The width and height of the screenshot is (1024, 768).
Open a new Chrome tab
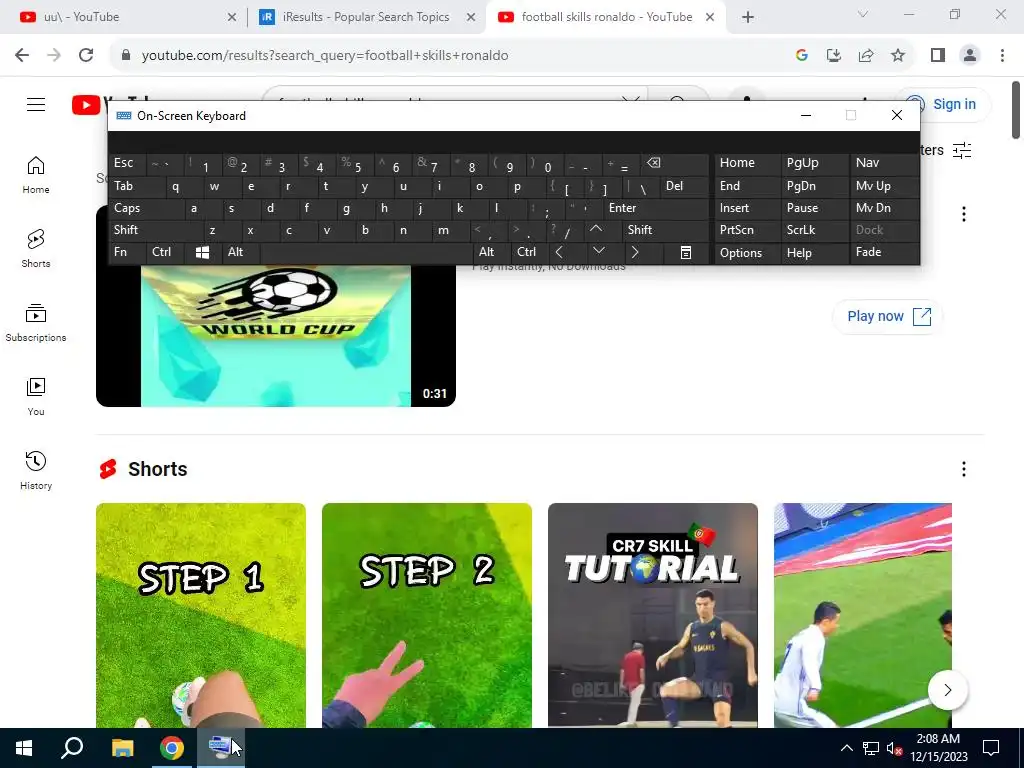click(748, 18)
